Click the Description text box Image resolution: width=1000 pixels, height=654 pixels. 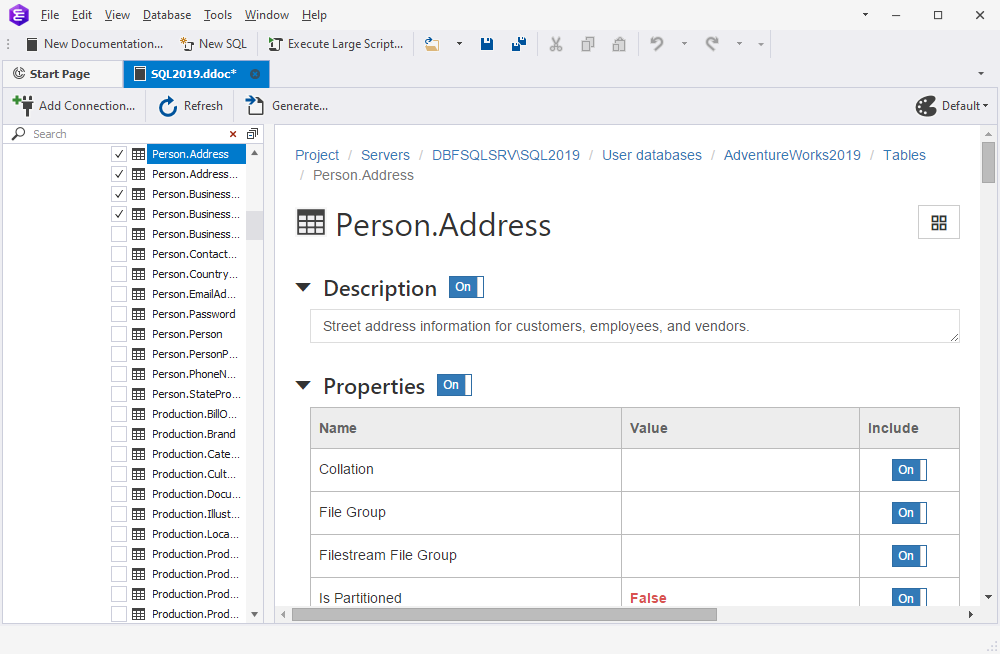(635, 326)
